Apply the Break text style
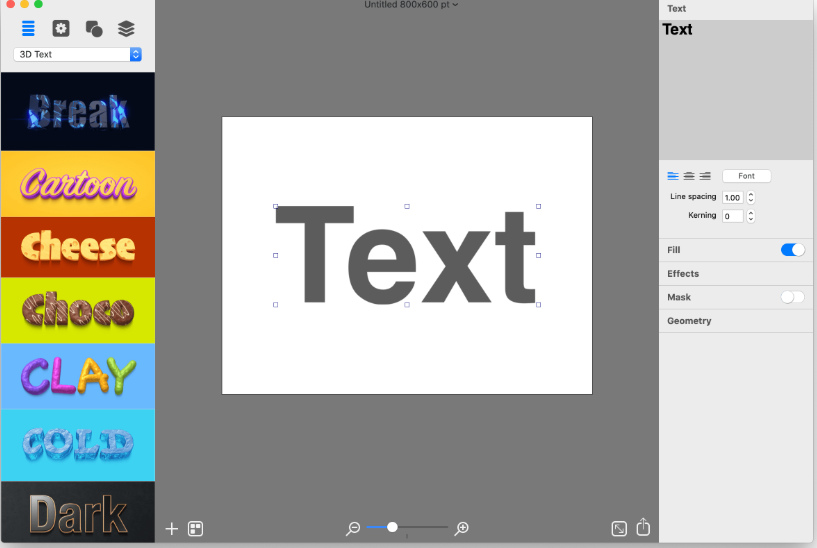The height and width of the screenshot is (548, 817). (x=78, y=111)
